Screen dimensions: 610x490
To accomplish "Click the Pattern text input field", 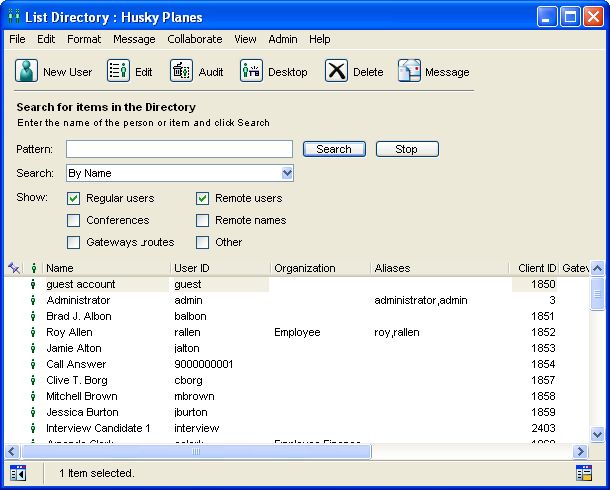I will [x=179, y=149].
